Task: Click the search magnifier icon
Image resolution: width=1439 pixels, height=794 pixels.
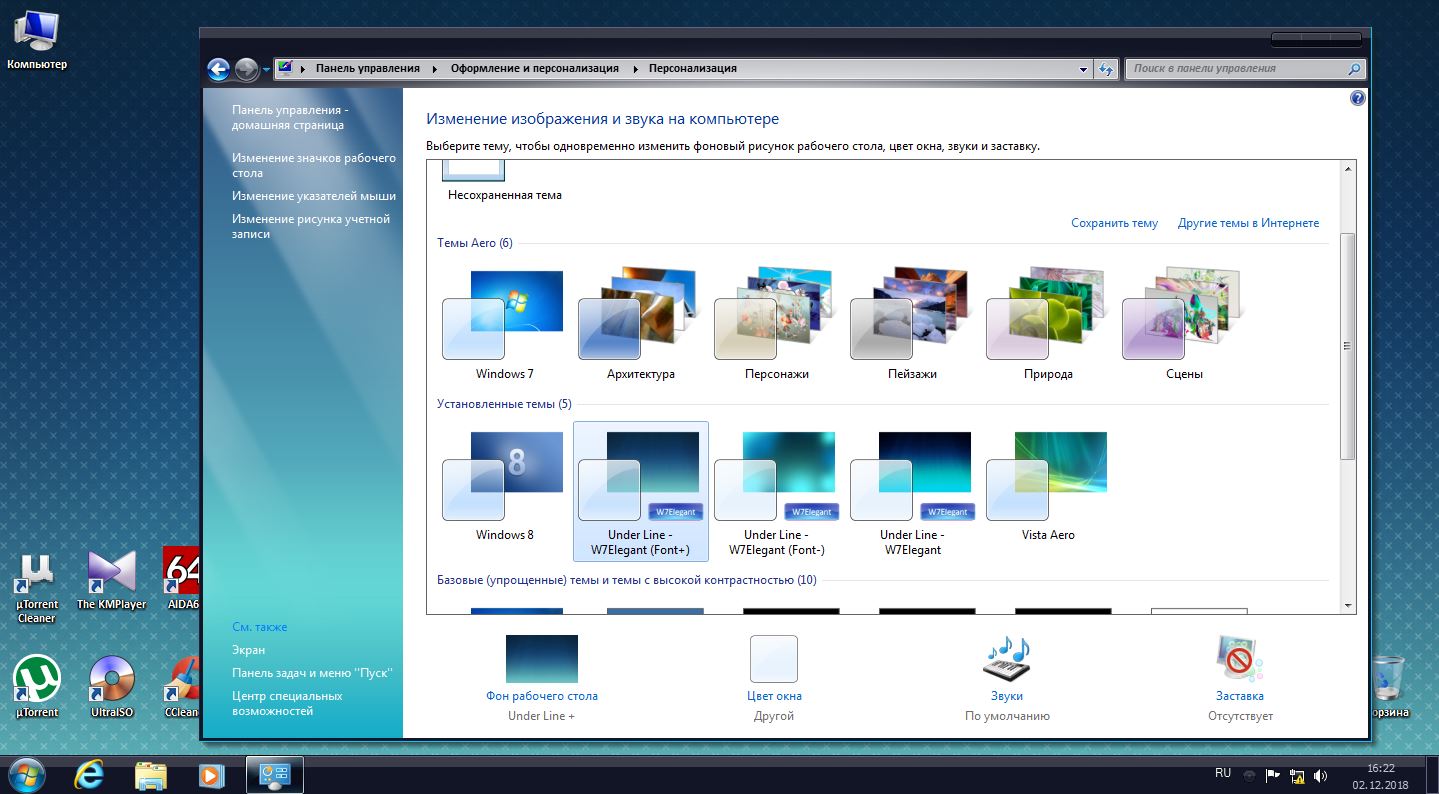Action: tap(1354, 69)
